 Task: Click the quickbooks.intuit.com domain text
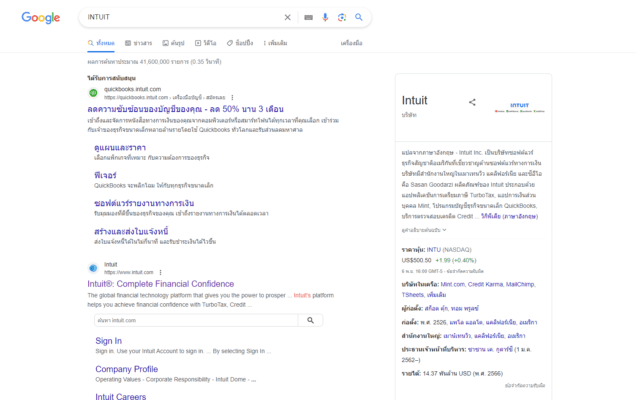(132, 89)
